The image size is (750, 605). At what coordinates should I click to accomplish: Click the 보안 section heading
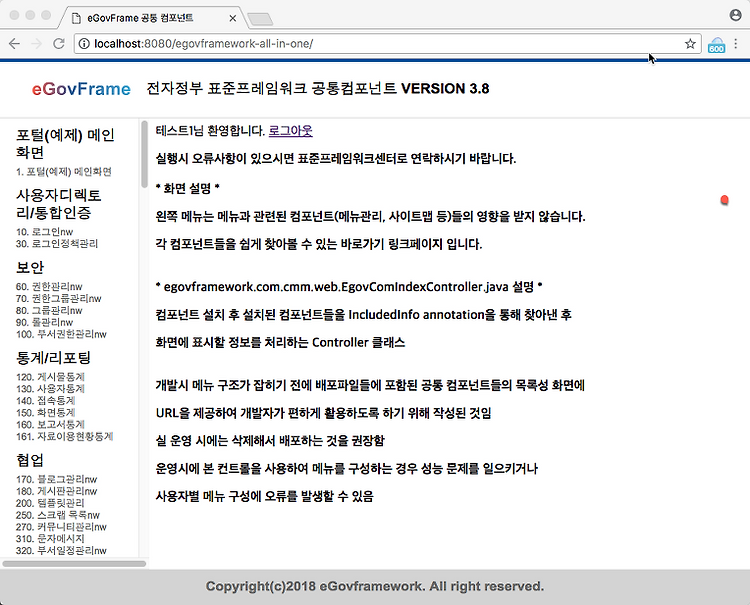[x=30, y=267]
